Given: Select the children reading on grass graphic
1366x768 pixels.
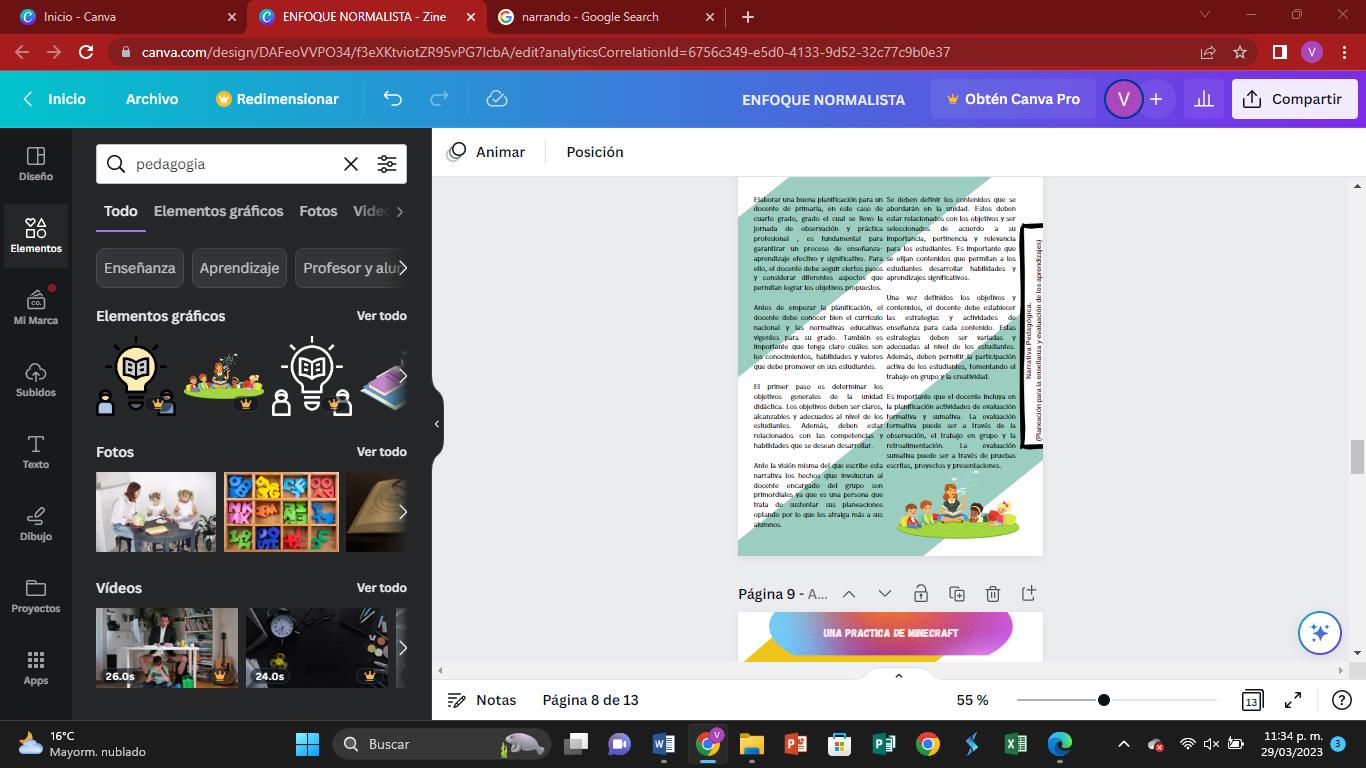Looking at the screenshot, I should pyautogui.click(x=224, y=376).
